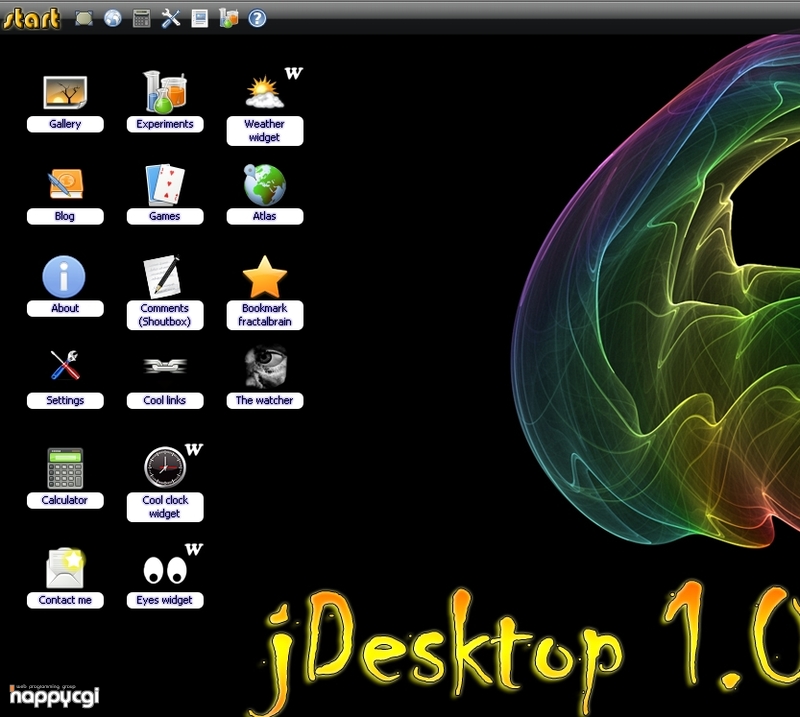Screen dimensions: 800x717
Task: Click the document page icon in top bar
Action: click(199, 19)
